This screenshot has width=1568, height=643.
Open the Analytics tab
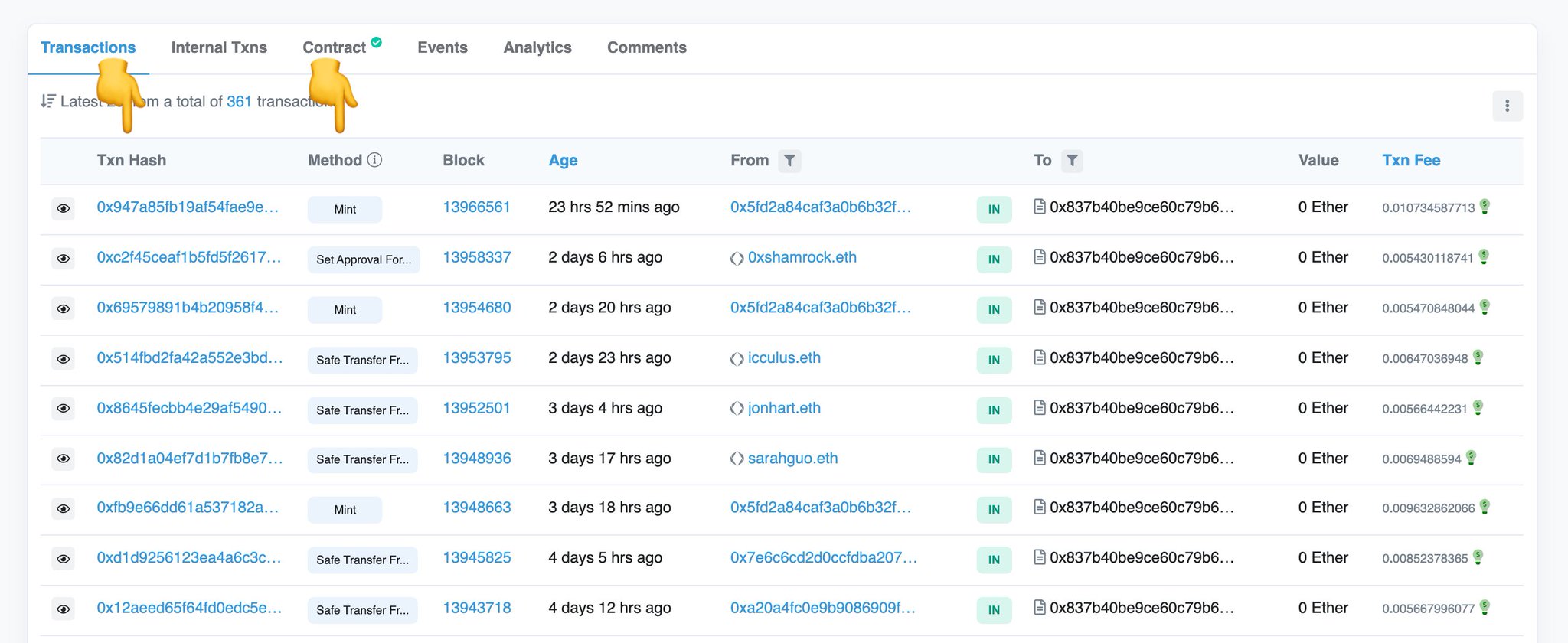coord(537,47)
